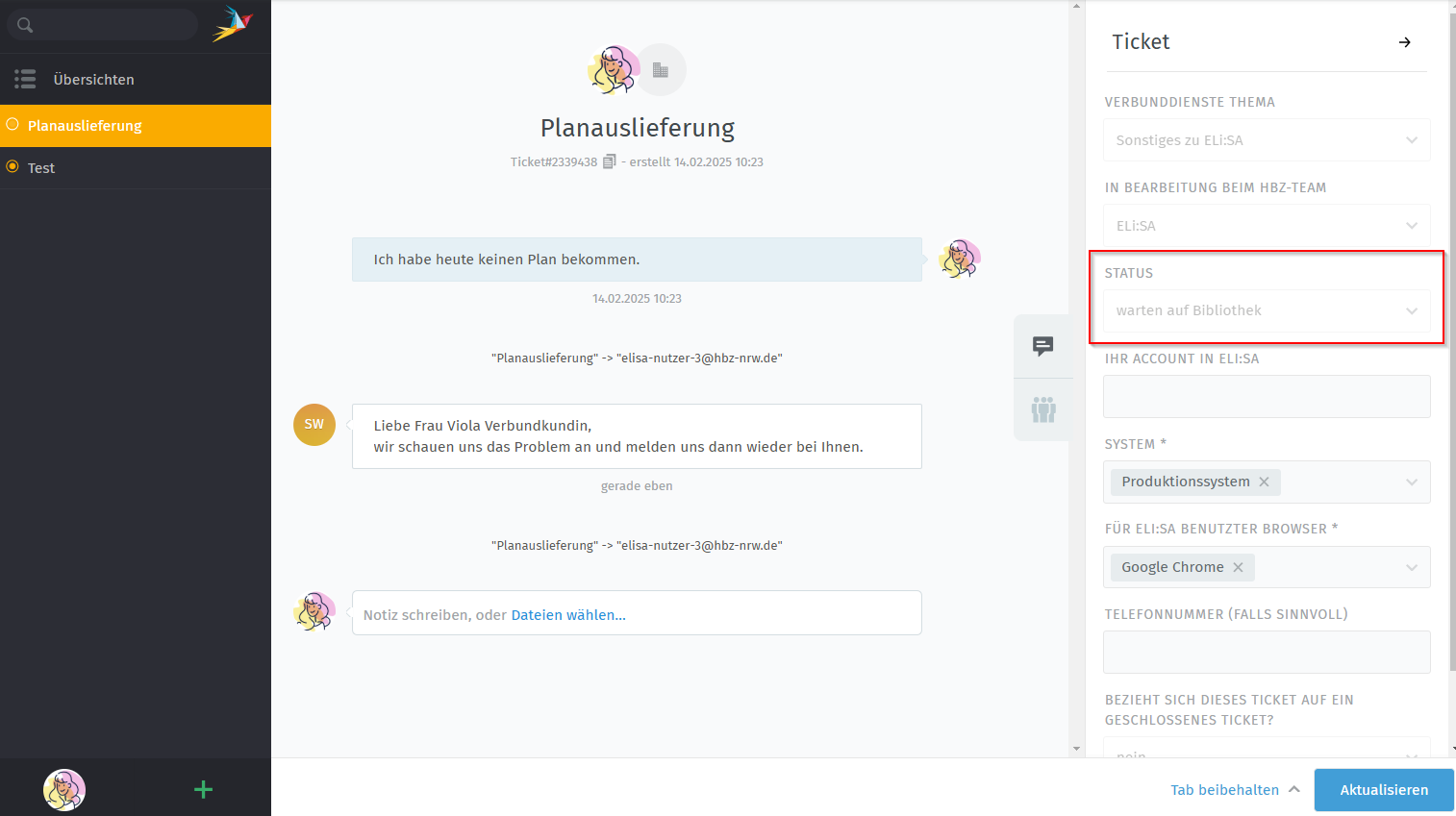Open the Verbunddienste Thema dropdown

1266,140
